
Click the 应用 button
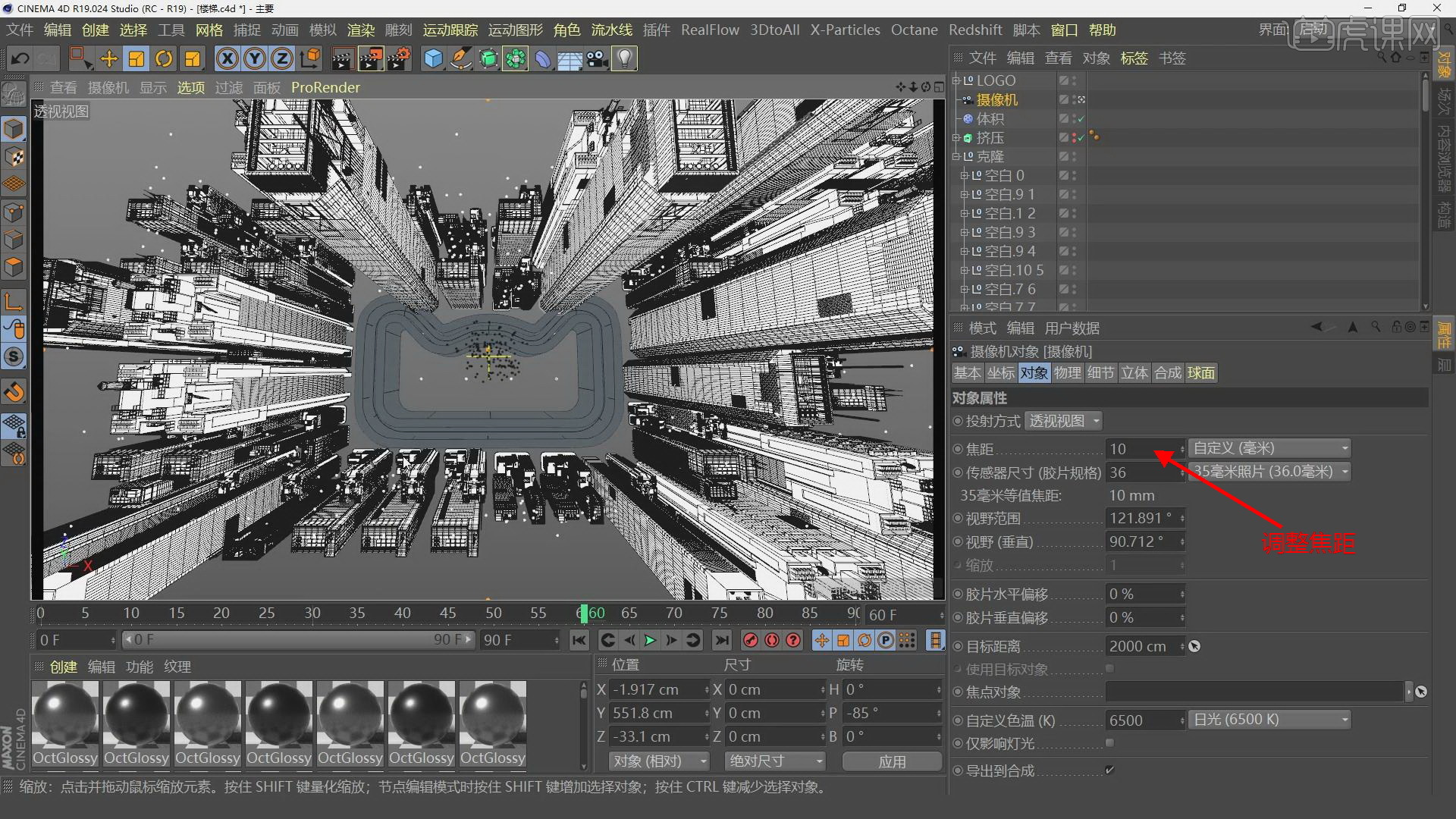click(892, 761)
